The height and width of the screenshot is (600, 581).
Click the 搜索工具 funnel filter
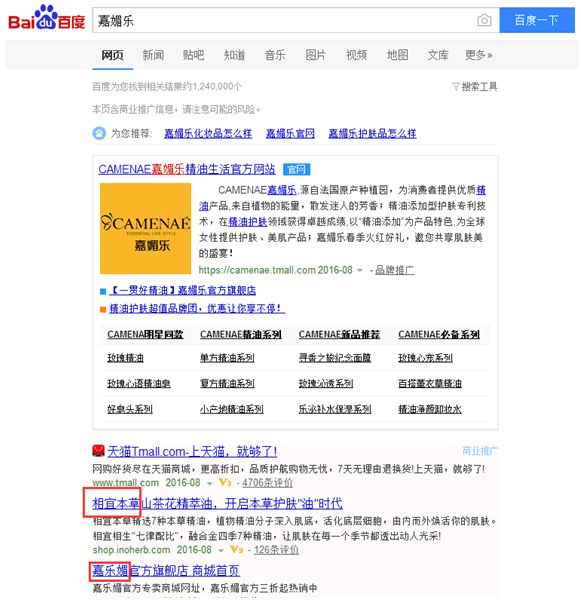pyautogui.click(x=475, y=86)
